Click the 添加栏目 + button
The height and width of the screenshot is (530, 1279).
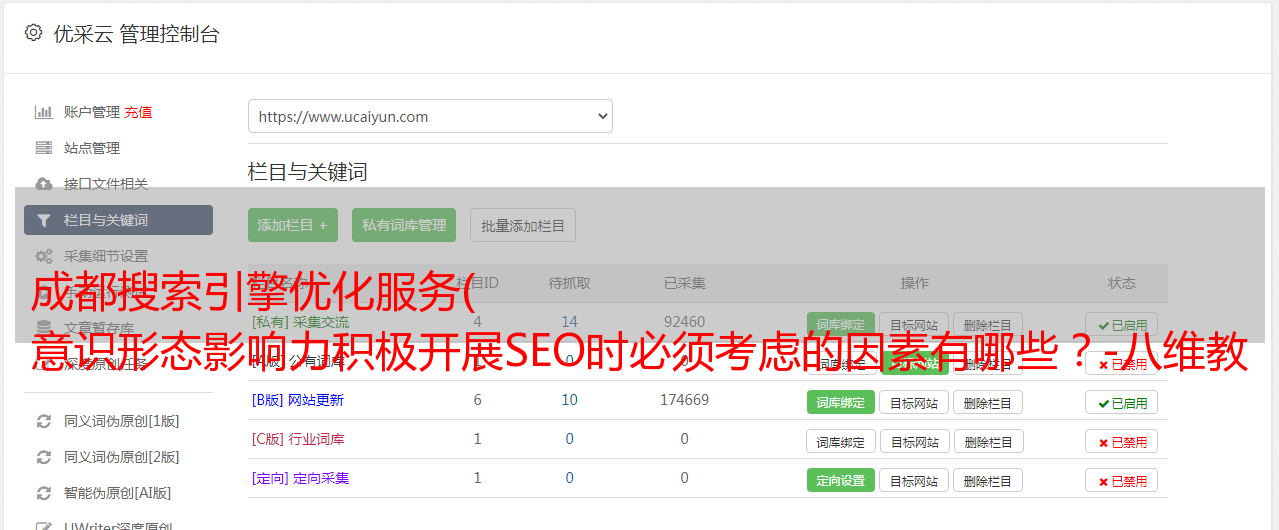293,225
